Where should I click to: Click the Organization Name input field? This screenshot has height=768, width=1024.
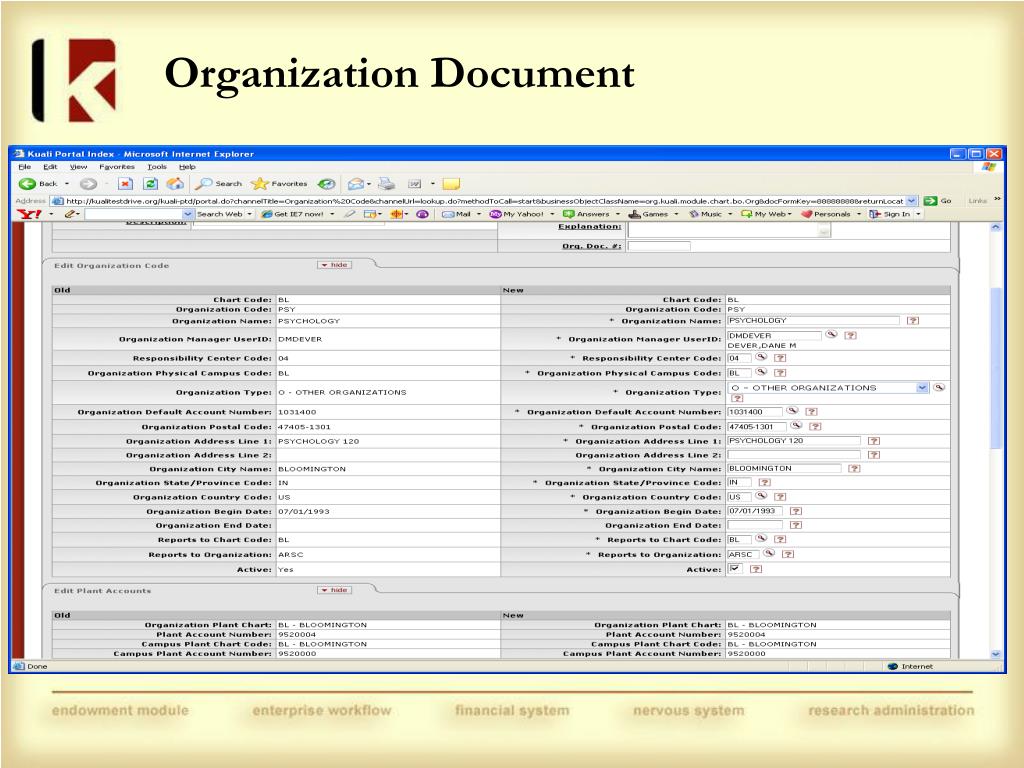(813, 321)
